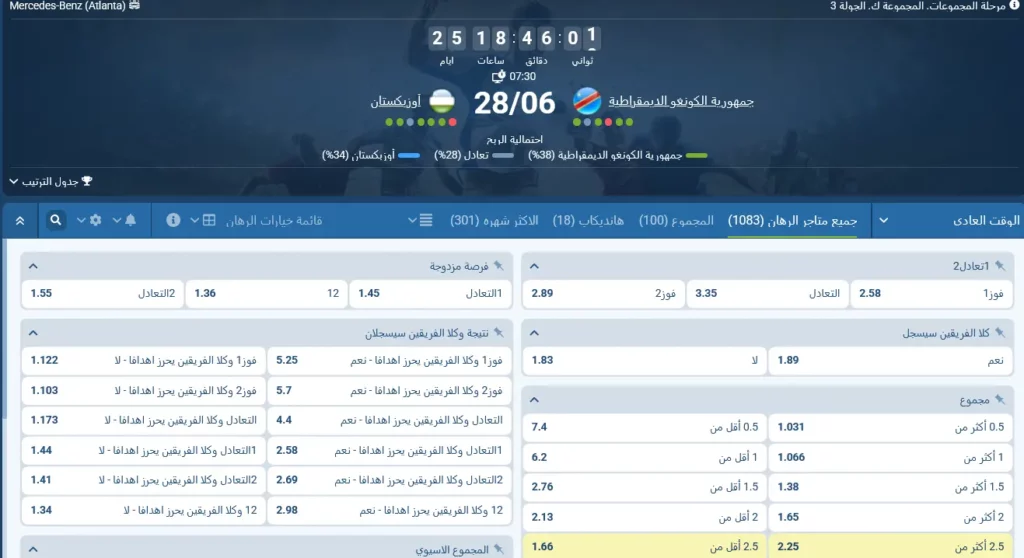Click the blue Uzbekistan probability bar (34%)

[409, 156]
